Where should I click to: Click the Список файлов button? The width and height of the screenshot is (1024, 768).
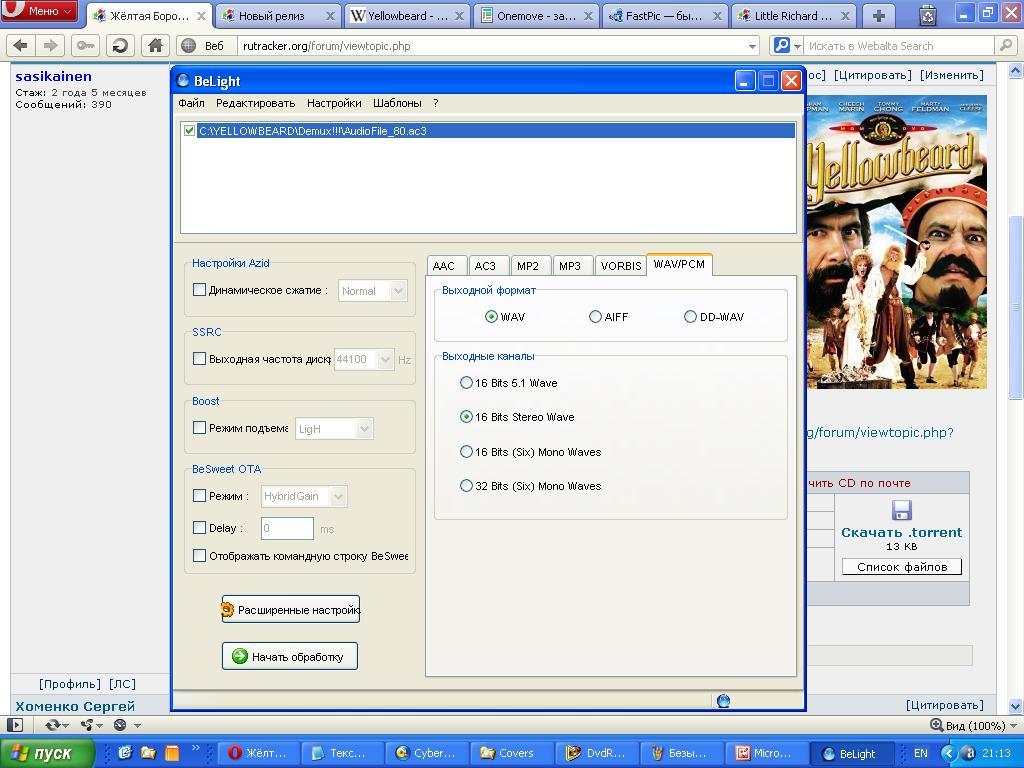[901, 567]
